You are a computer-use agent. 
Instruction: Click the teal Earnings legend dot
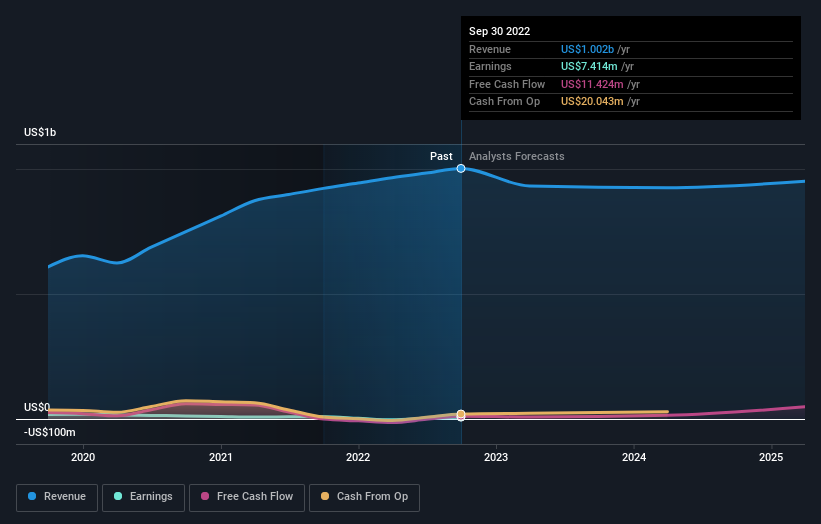(x=118, y=496)
